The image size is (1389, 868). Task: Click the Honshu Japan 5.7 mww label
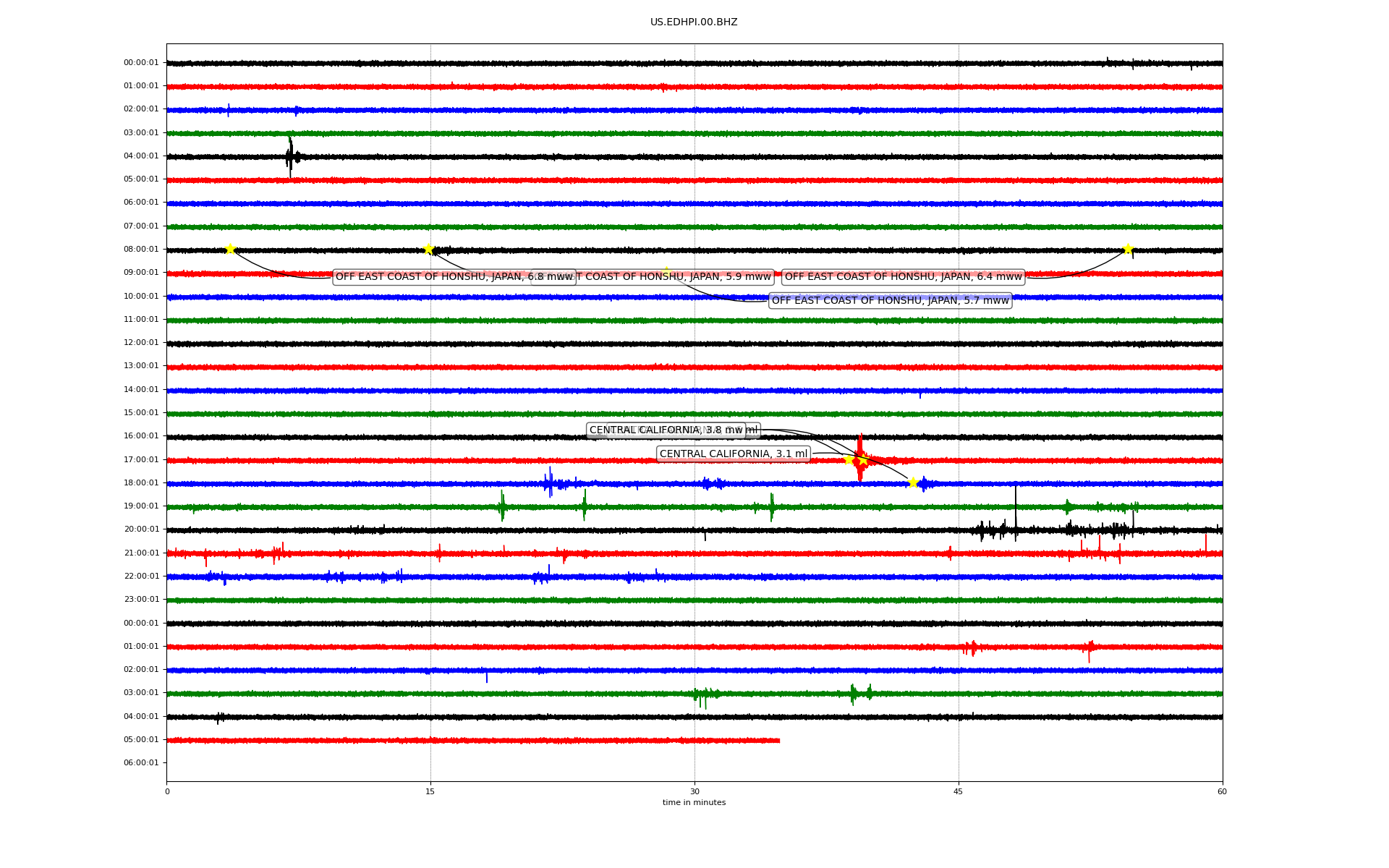(x=890, y=301)
